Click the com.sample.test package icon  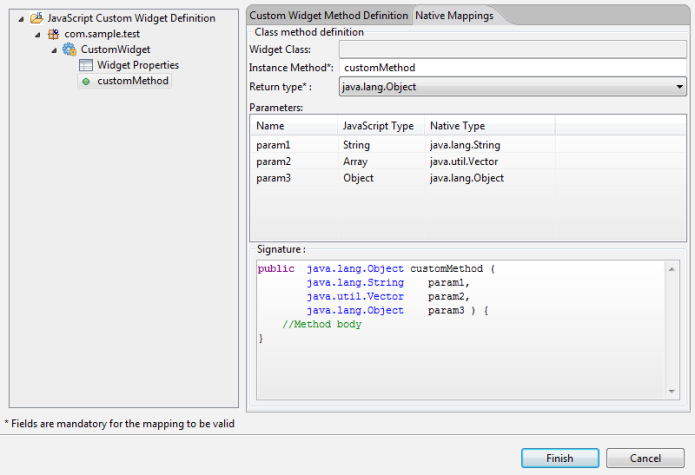click(x=53, y=34)
